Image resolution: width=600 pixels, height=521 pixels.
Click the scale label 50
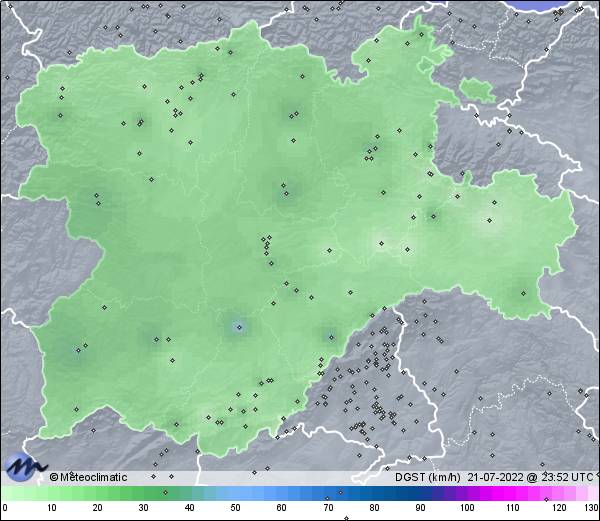236,508
